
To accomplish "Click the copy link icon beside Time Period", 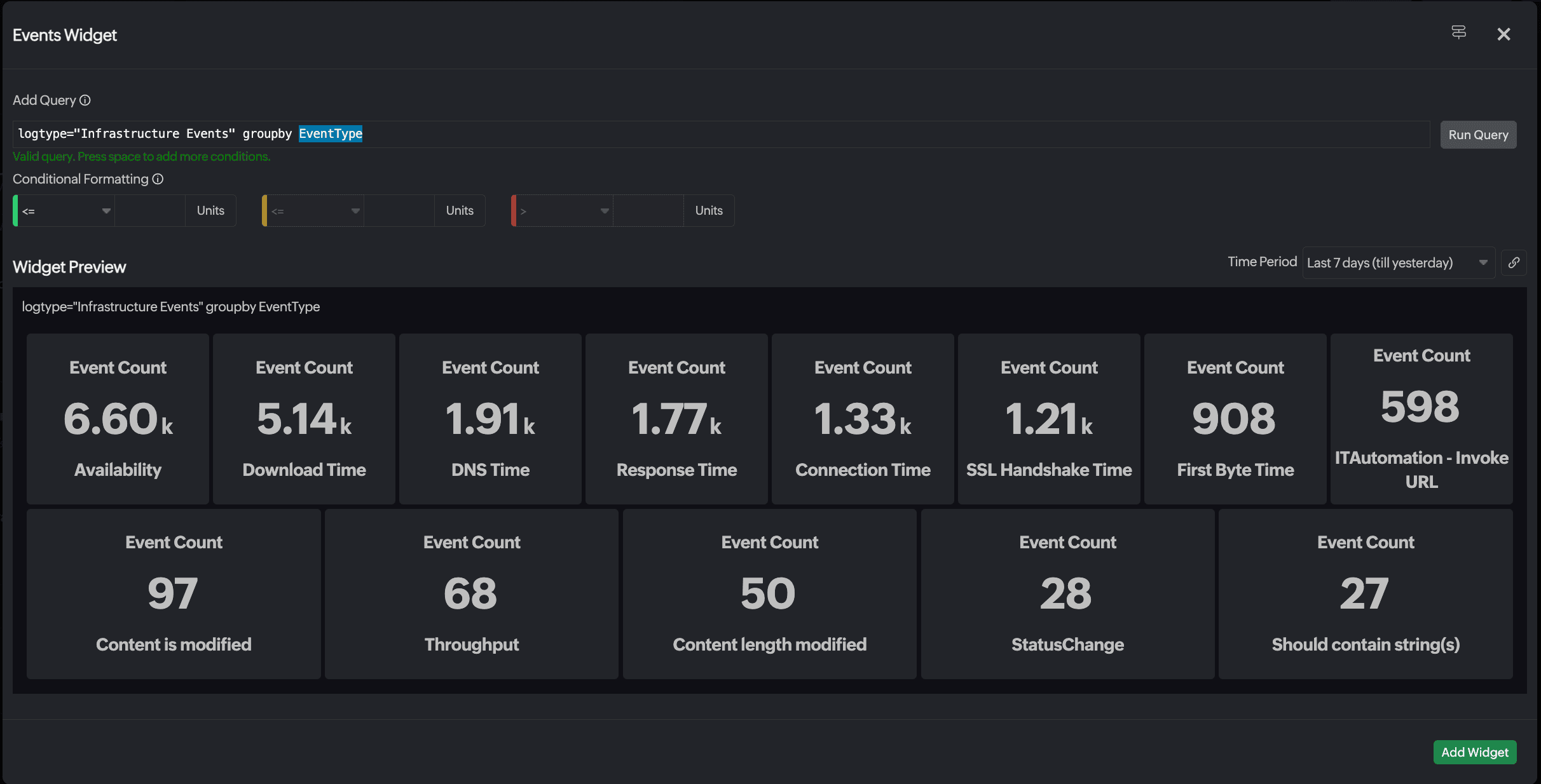I will tap(1514, 262).
